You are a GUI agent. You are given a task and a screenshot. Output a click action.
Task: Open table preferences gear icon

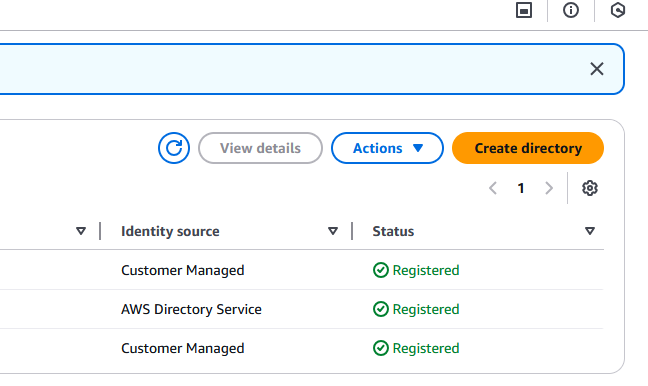click(590, 188)
